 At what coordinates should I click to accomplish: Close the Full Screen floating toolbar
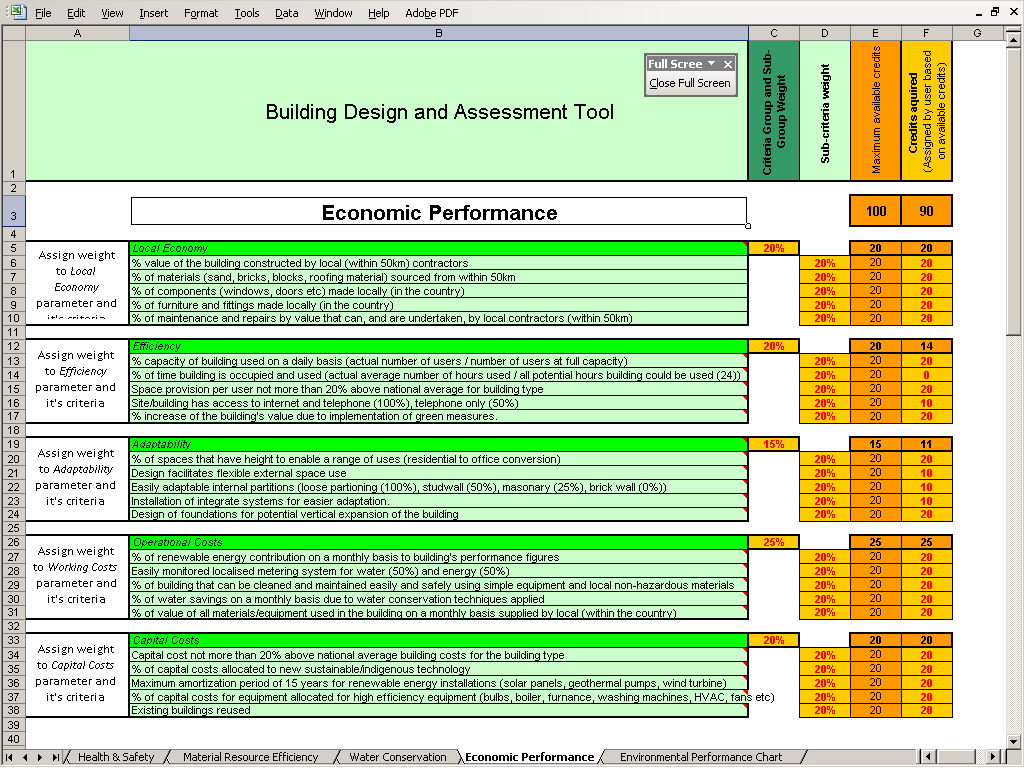tap(728, 64)
